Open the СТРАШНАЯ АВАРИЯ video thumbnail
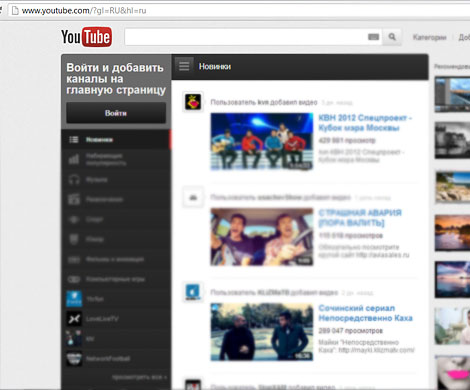This screenshot has height=390, width=470. click(262, 237)
